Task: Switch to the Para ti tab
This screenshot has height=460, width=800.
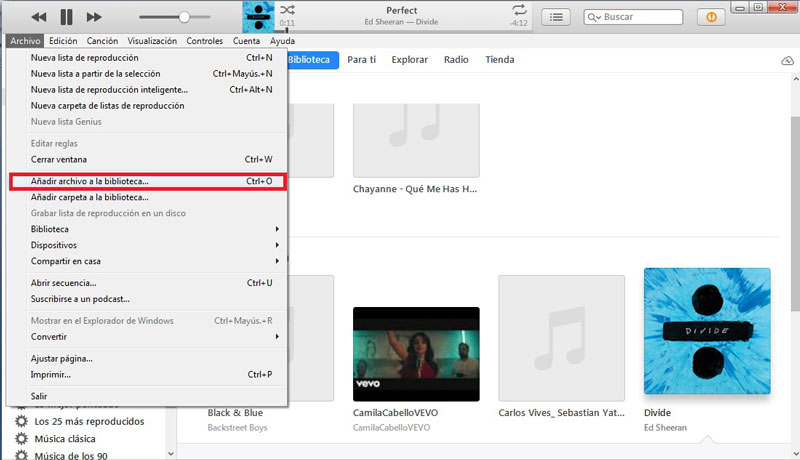Action: 361,60
